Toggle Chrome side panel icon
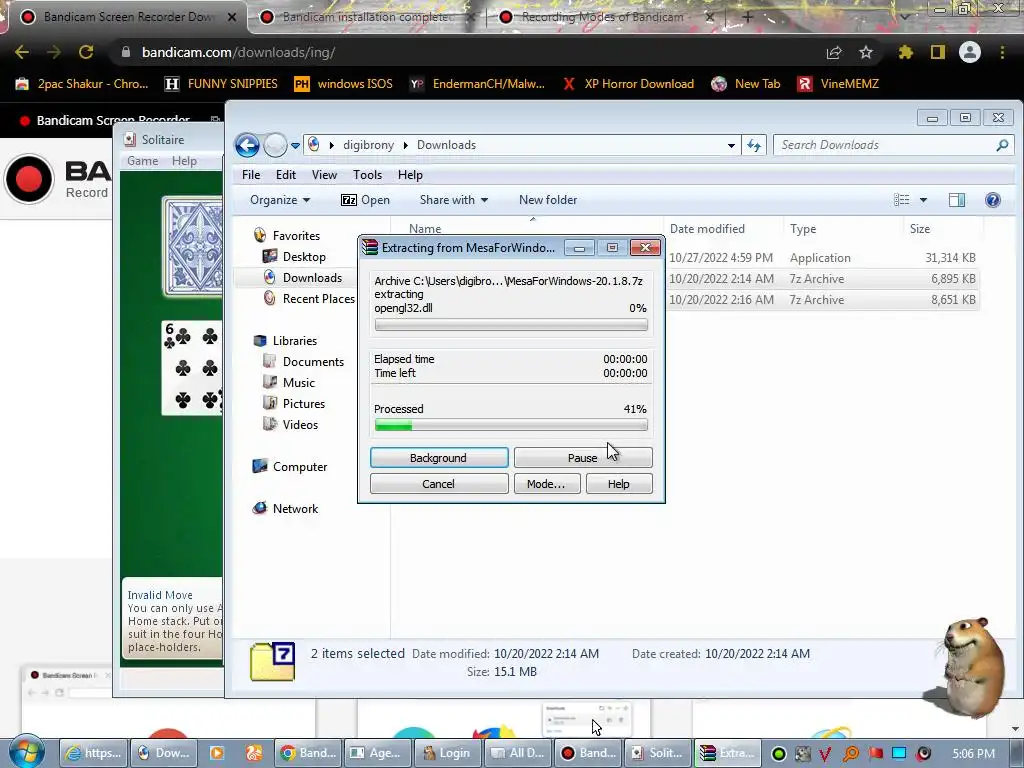 coord(938,52)
